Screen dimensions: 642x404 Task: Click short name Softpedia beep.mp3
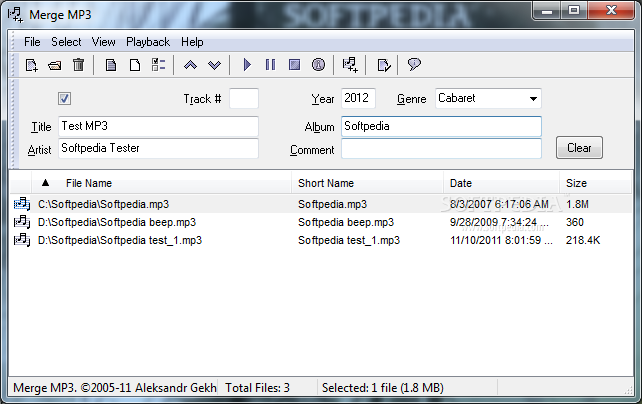(346, 222)
